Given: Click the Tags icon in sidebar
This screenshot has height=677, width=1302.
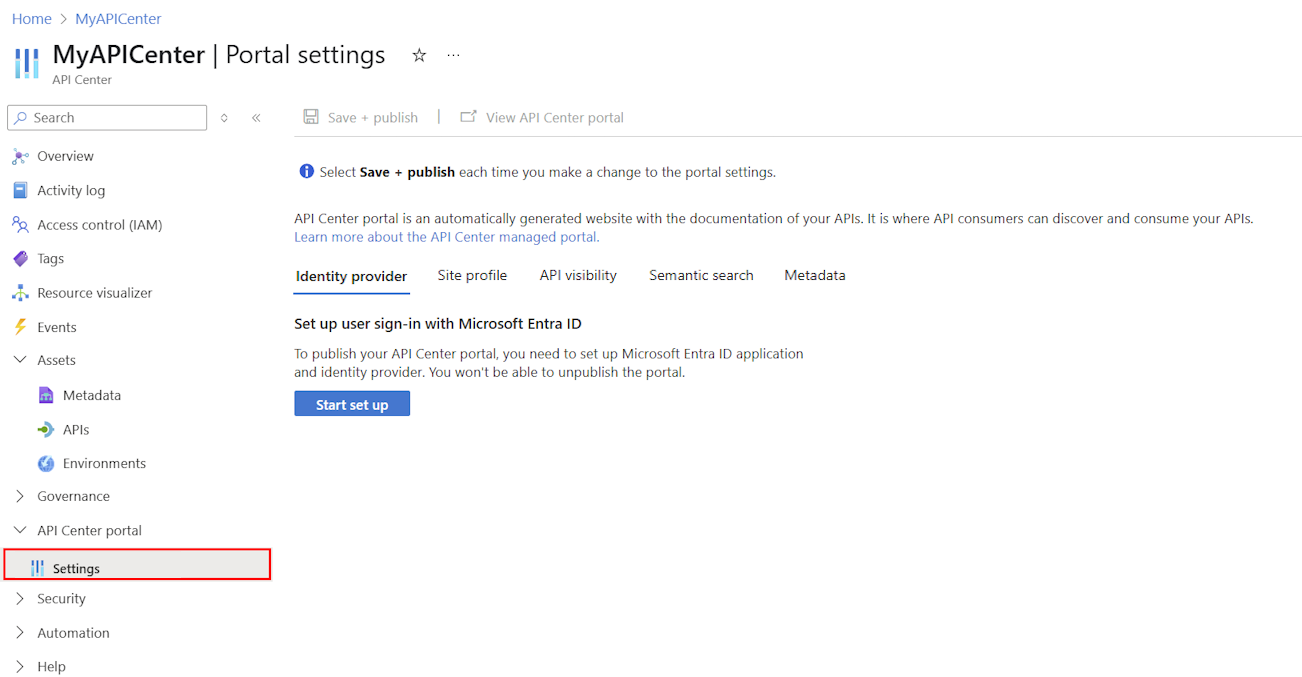Looking at the screenshot, I should (x=20, y=259).
